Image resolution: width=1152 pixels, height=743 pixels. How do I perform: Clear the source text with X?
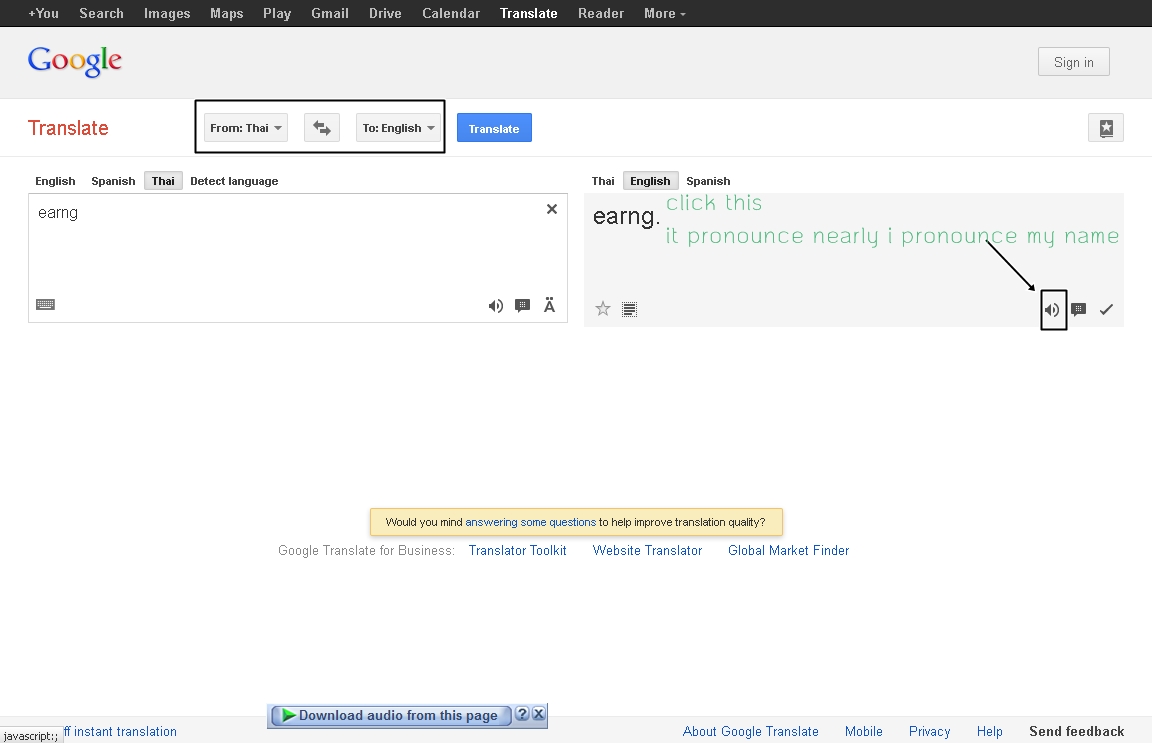point(551,209)
